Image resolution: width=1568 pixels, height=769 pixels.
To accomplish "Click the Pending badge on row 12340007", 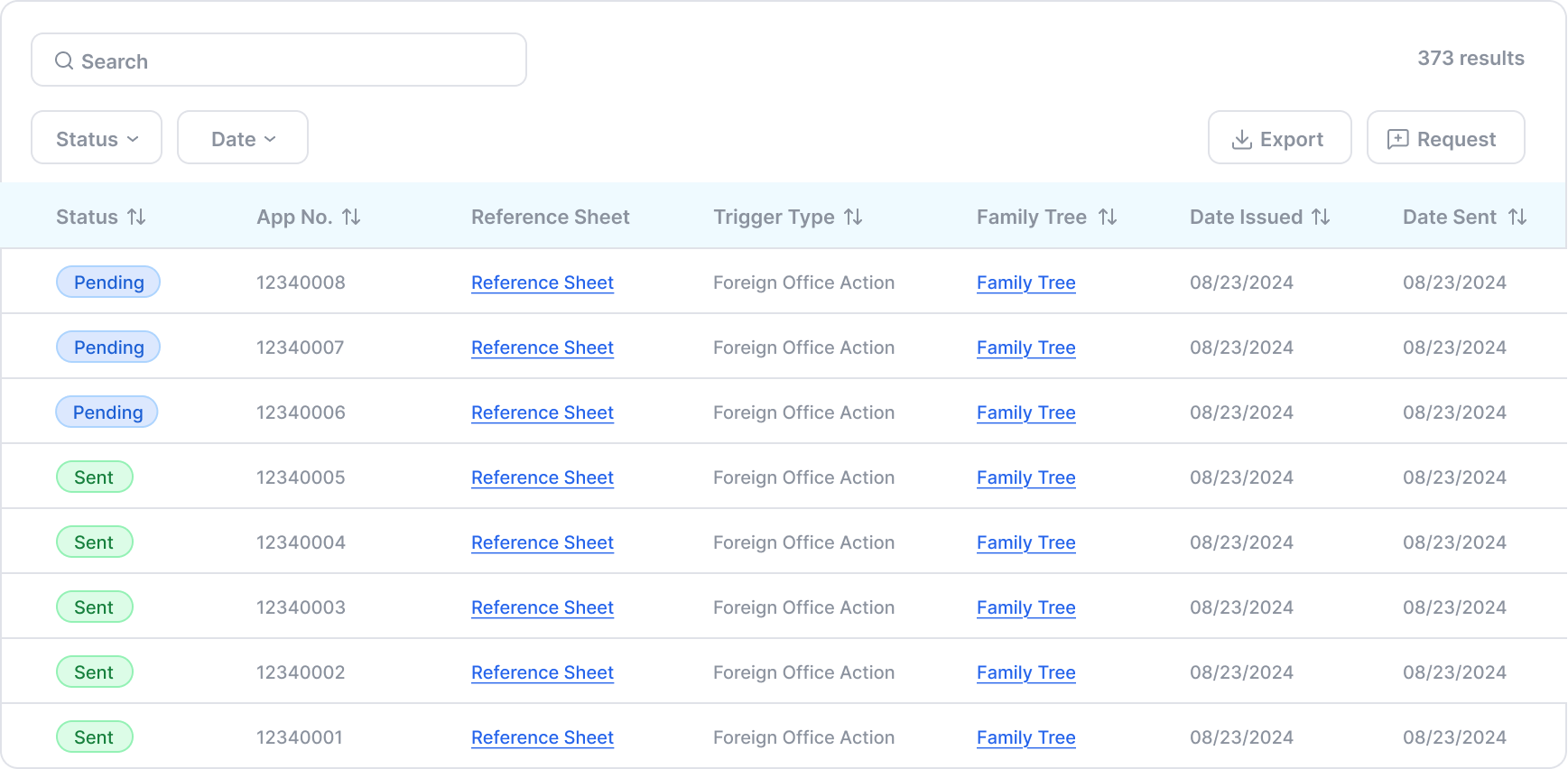I will [108, 347].
